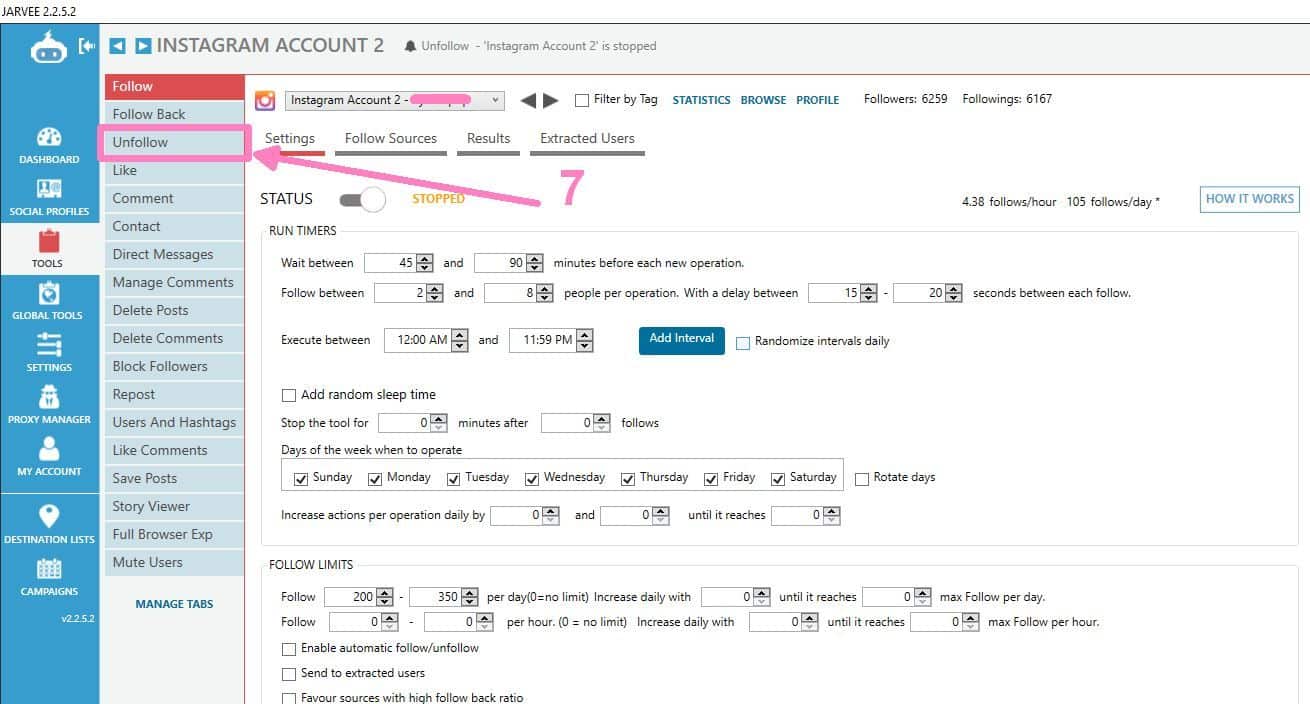
Task: Open Social Profiles in the sidebar
Action: 49,198
